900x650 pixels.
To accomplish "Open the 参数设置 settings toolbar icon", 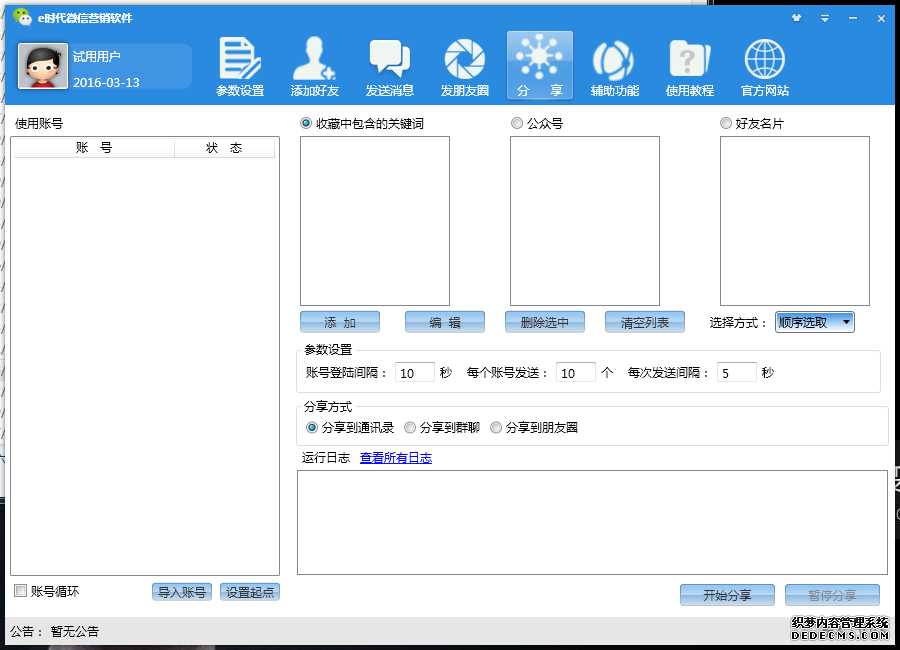I will click(240, 67).
